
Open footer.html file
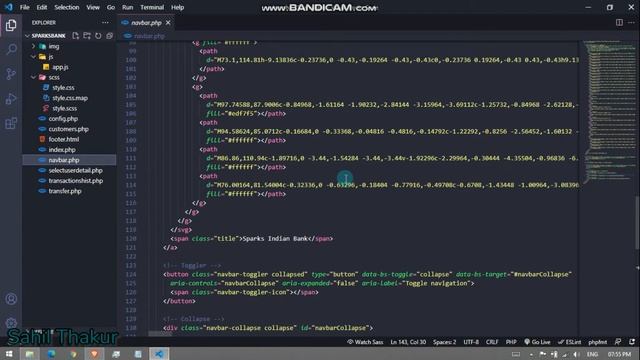click(x=64, y=139)
